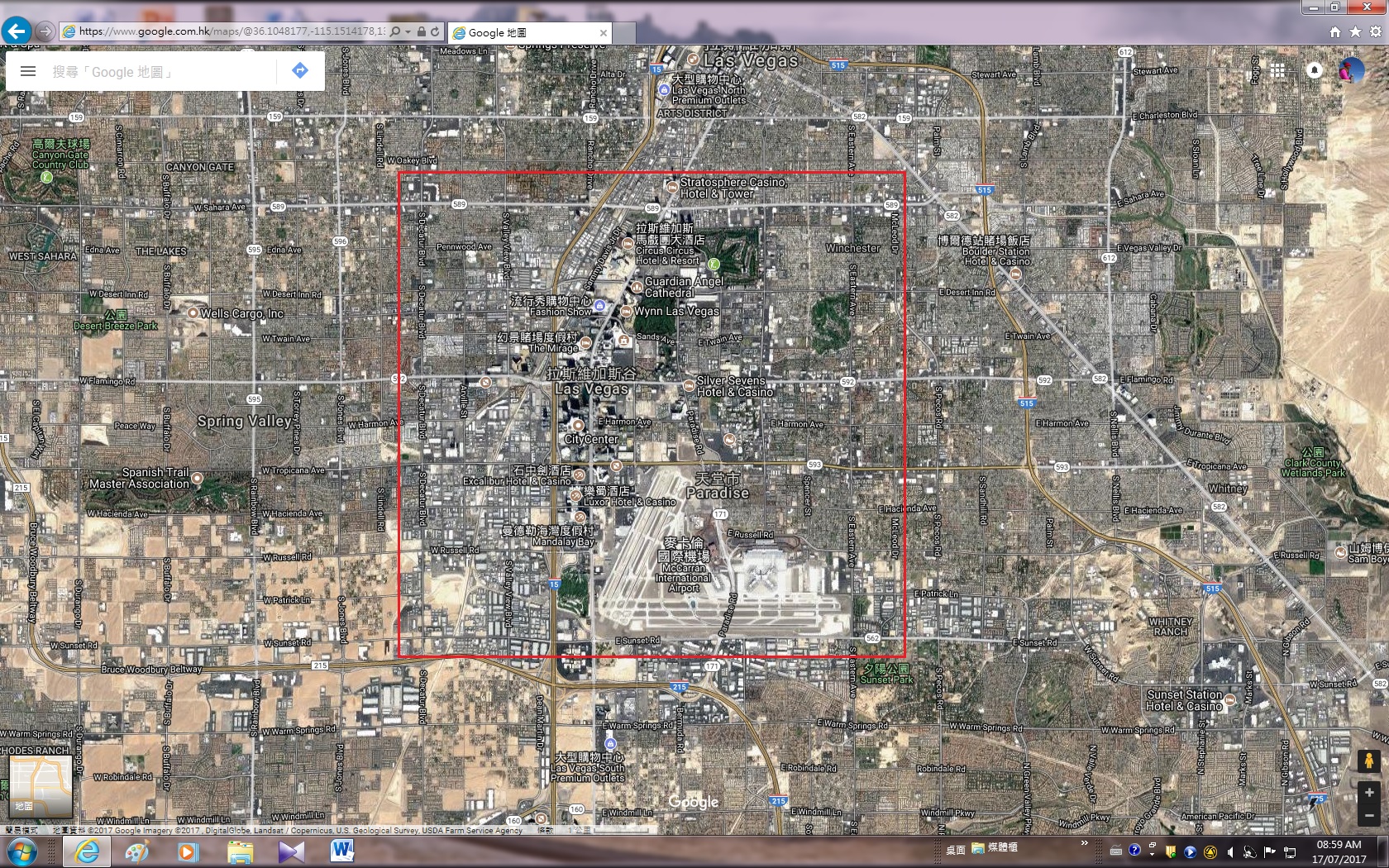Open Google notifications bell
The image size is (1389, 868).
pyautogui.click(x=1315, y=70)
